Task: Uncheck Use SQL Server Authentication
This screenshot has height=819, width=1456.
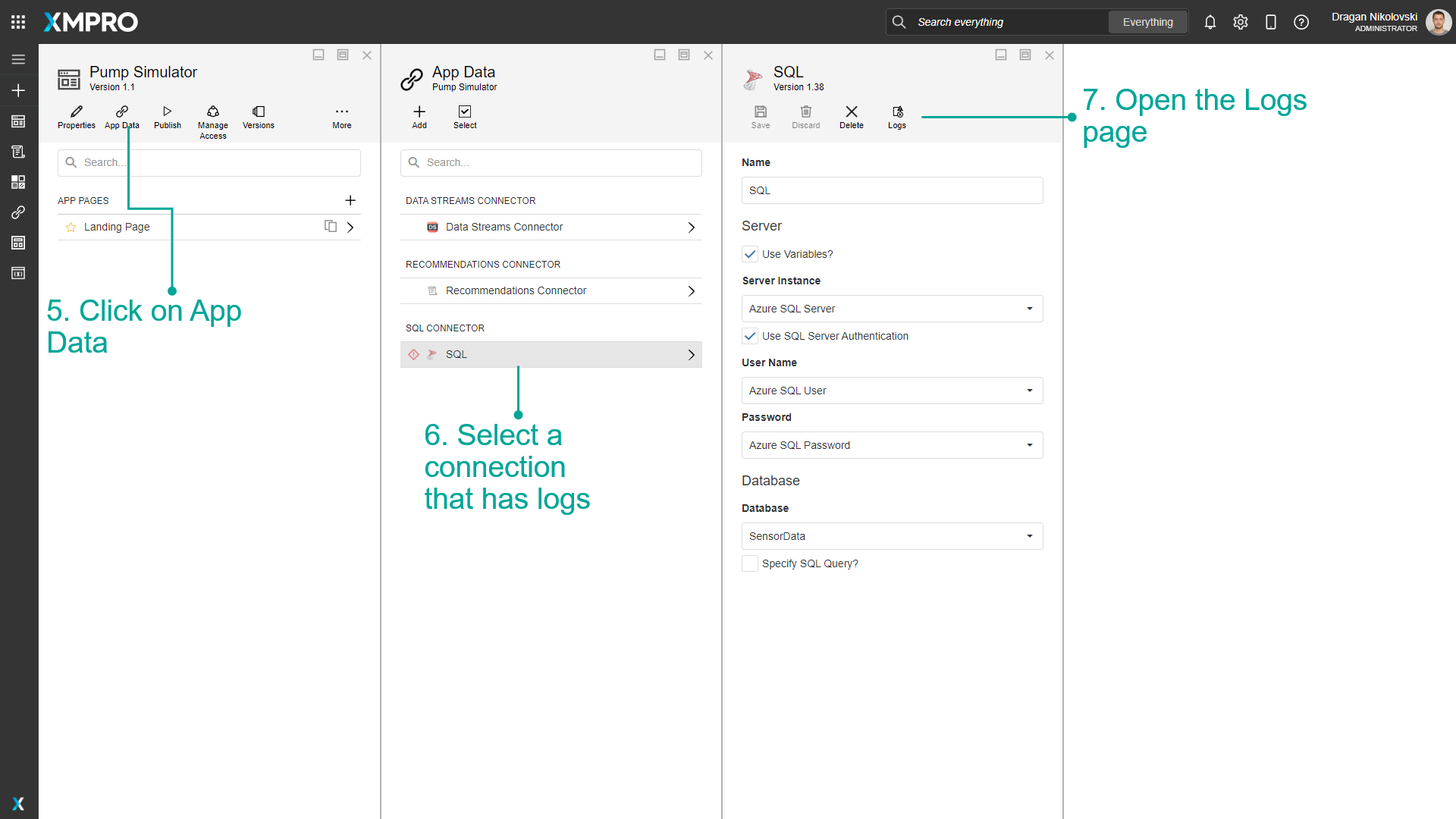Action: [750, 336]
